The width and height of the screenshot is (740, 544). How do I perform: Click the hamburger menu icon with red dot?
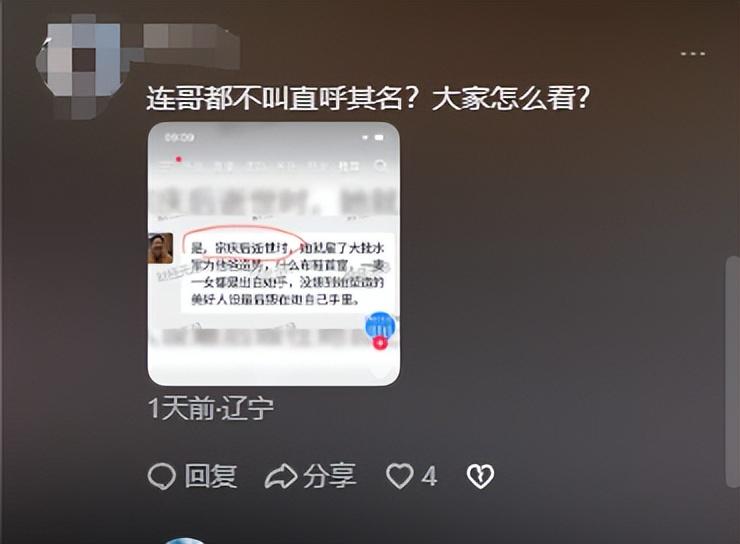[x=169, y=164]
